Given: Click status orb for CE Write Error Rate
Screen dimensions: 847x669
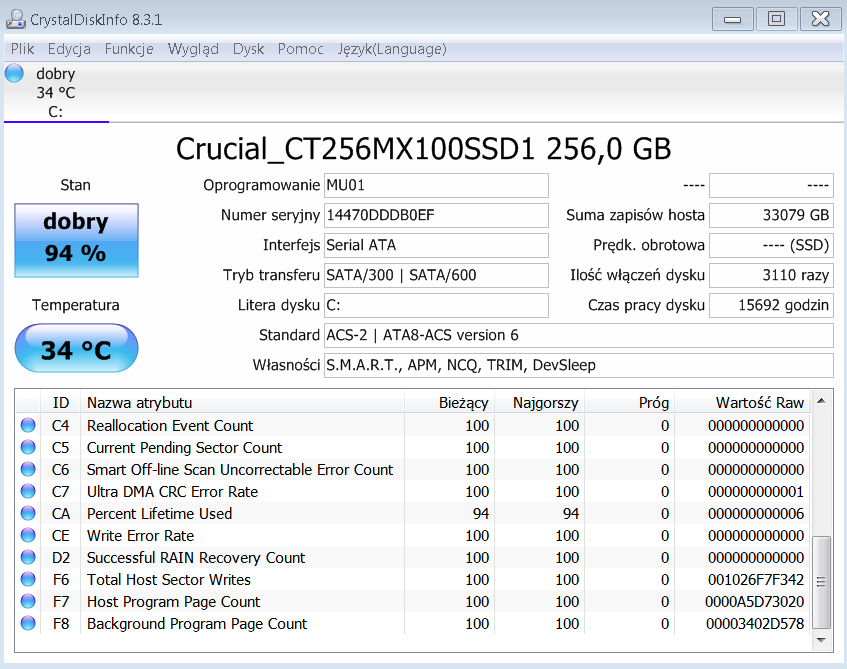Looking at the screenshot, I should 28,536.
